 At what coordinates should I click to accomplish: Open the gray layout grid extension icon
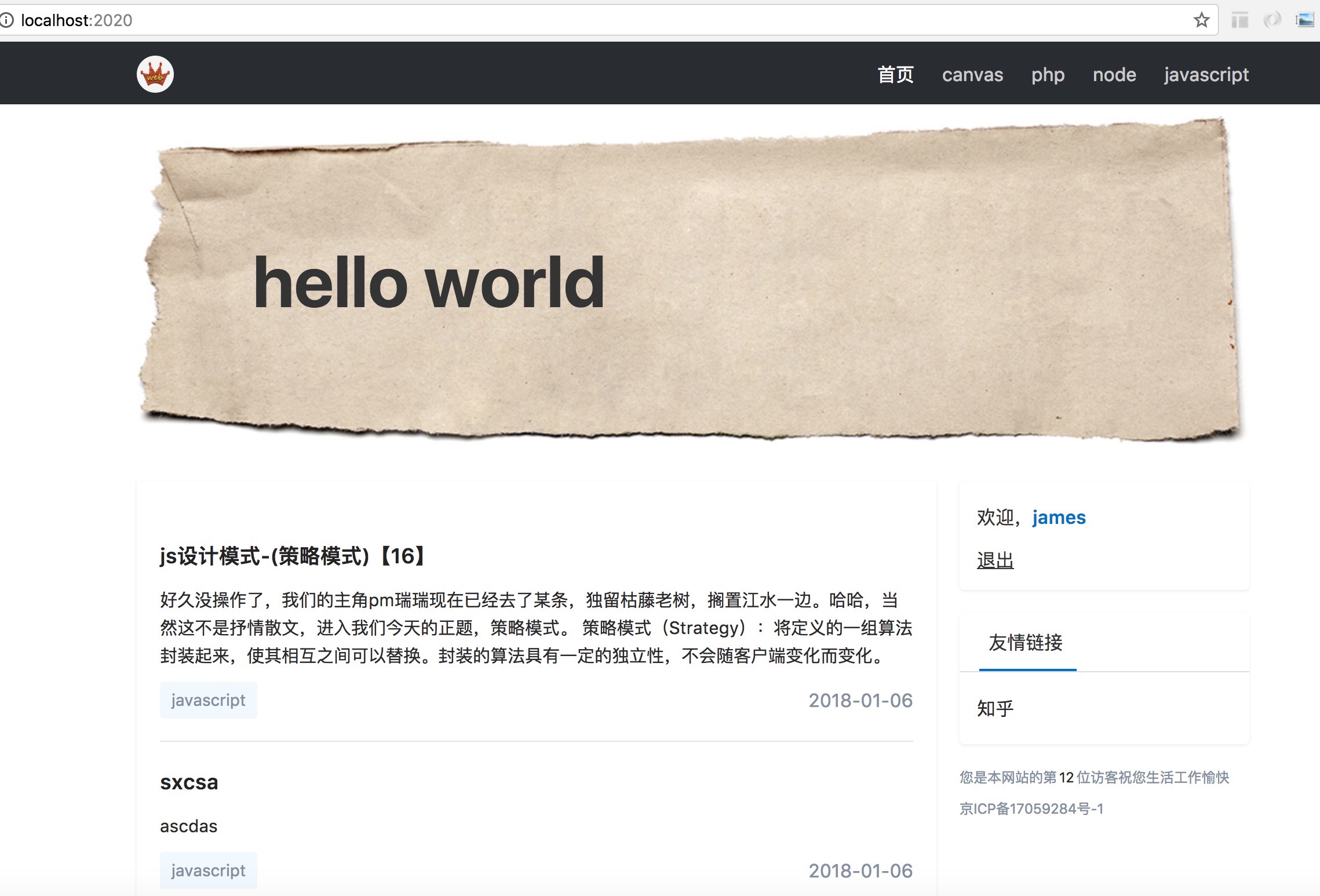pyautogui.click(x=1240, y=20)
